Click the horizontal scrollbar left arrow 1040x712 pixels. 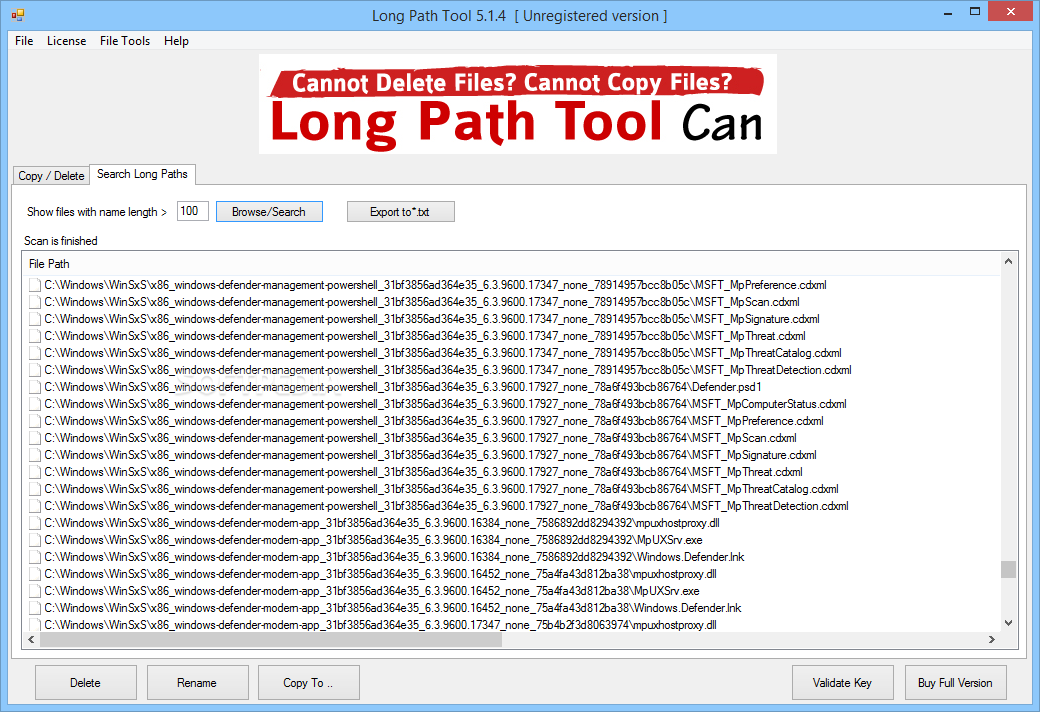pos(31,640)
